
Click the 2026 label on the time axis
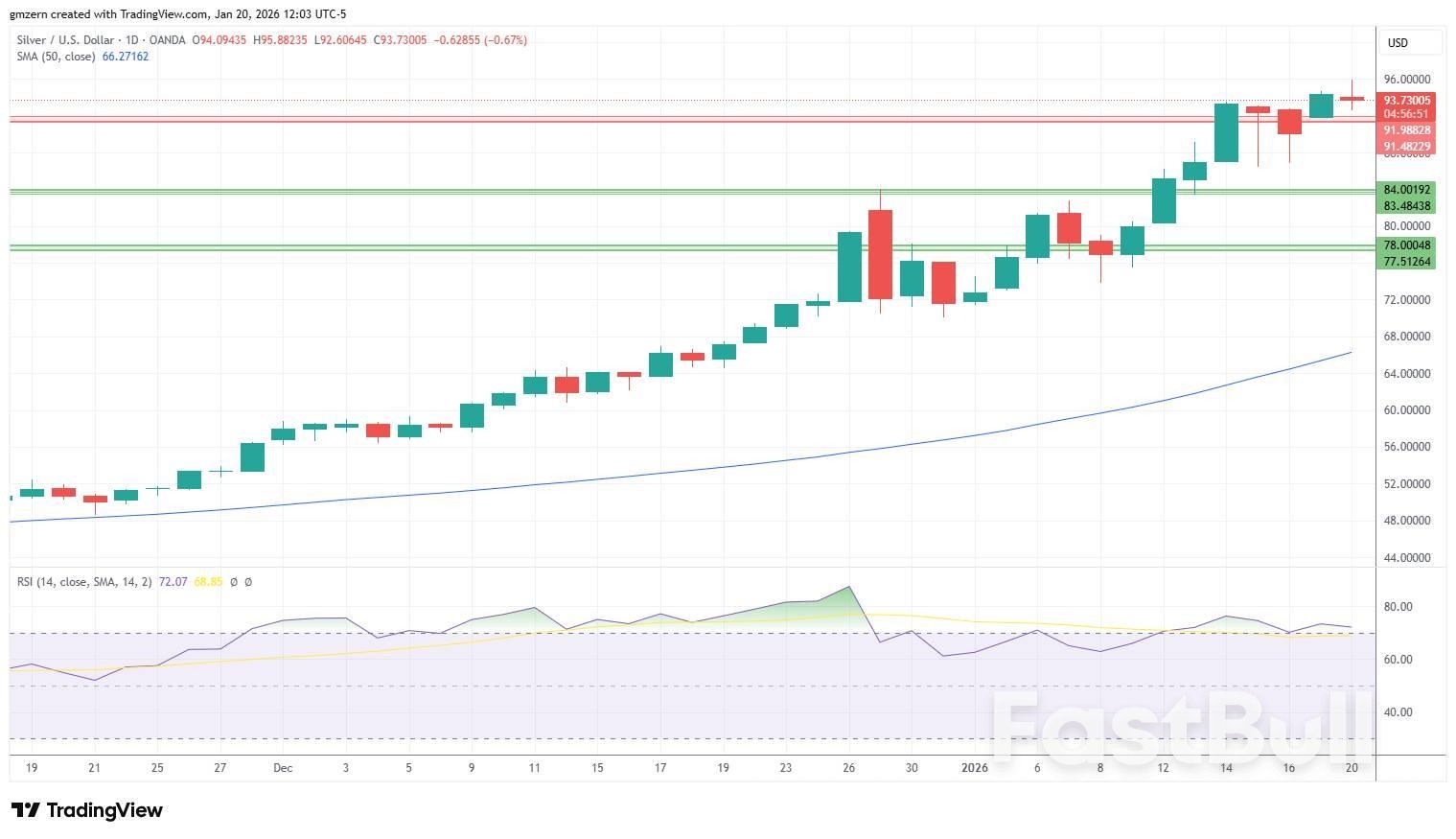point(974,768)
